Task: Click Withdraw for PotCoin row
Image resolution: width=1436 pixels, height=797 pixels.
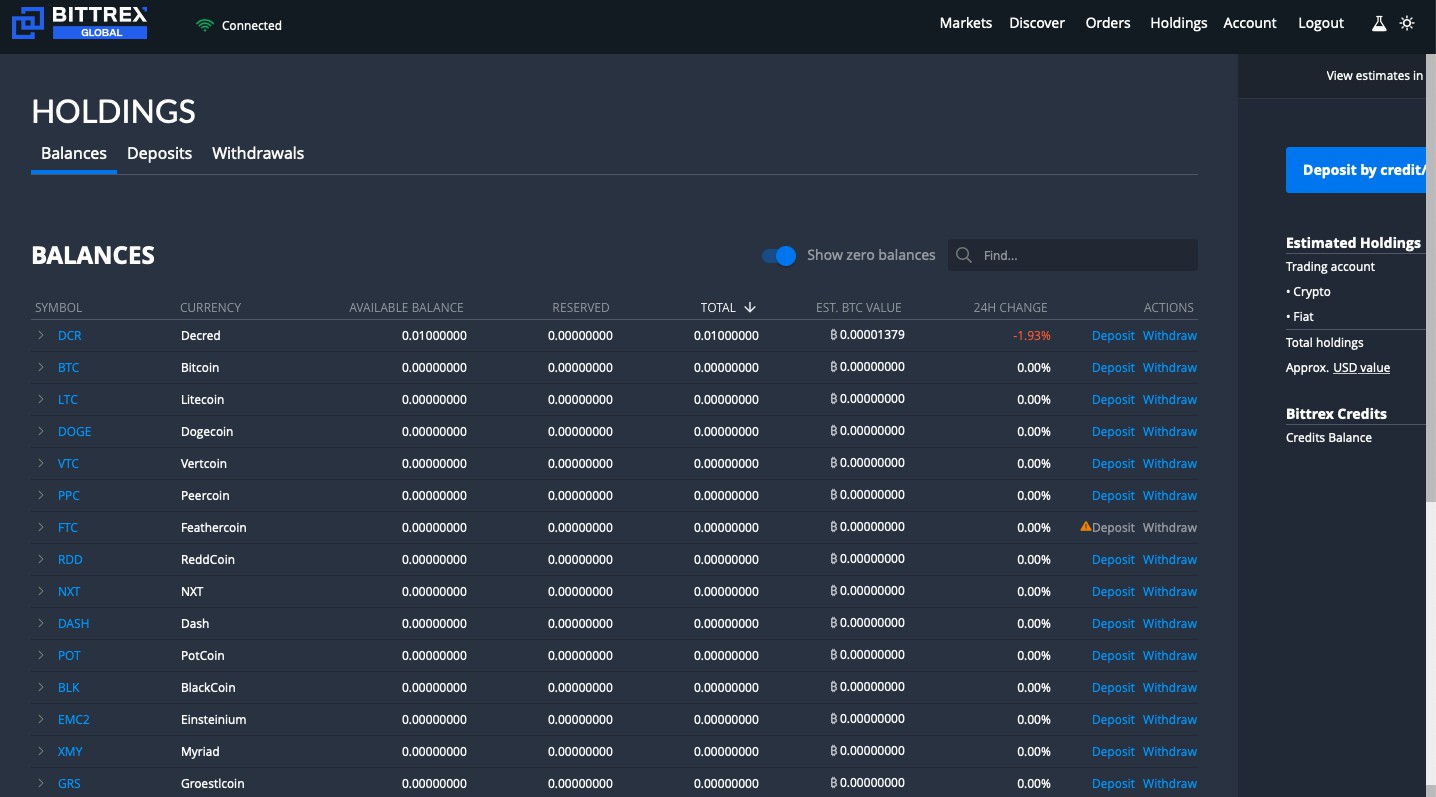Action: (x=1170, y=655)
